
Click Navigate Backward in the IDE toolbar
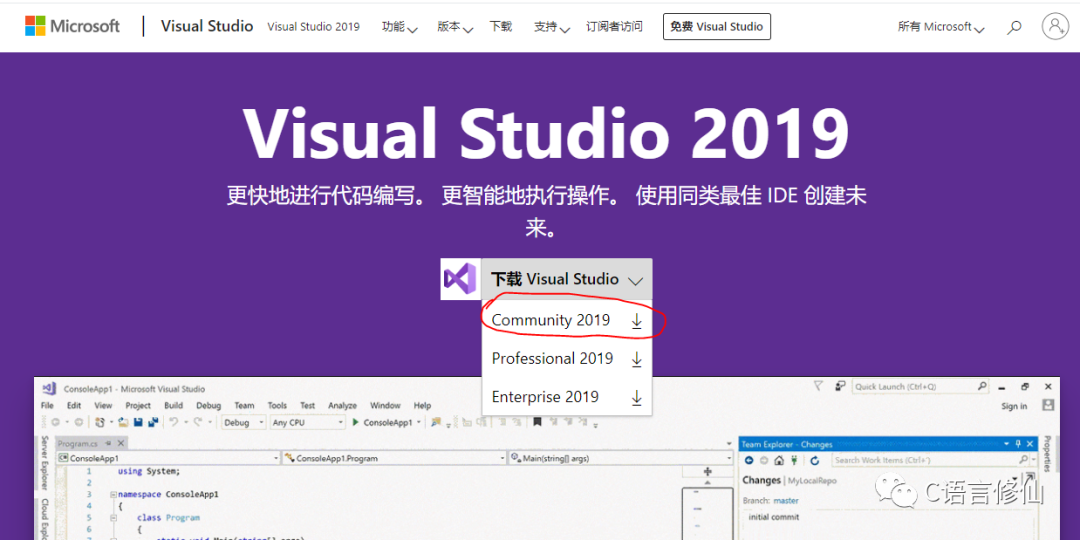[x=56, y=422]
